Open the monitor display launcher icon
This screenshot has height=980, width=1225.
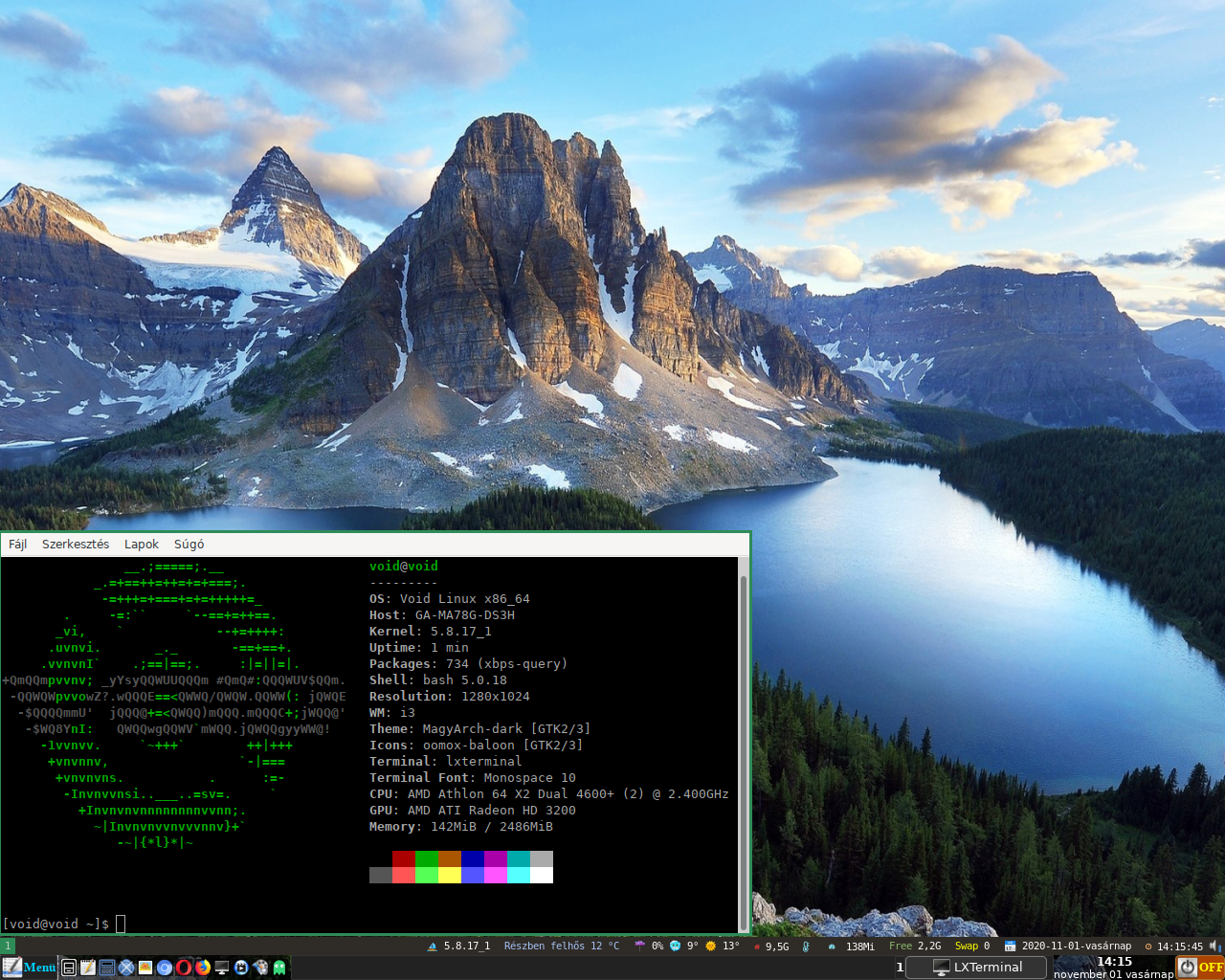coord(222,968)
